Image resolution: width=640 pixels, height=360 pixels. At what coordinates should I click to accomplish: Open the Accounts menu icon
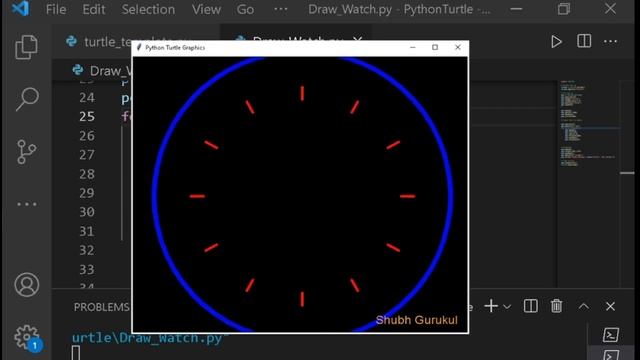point(27,284)
